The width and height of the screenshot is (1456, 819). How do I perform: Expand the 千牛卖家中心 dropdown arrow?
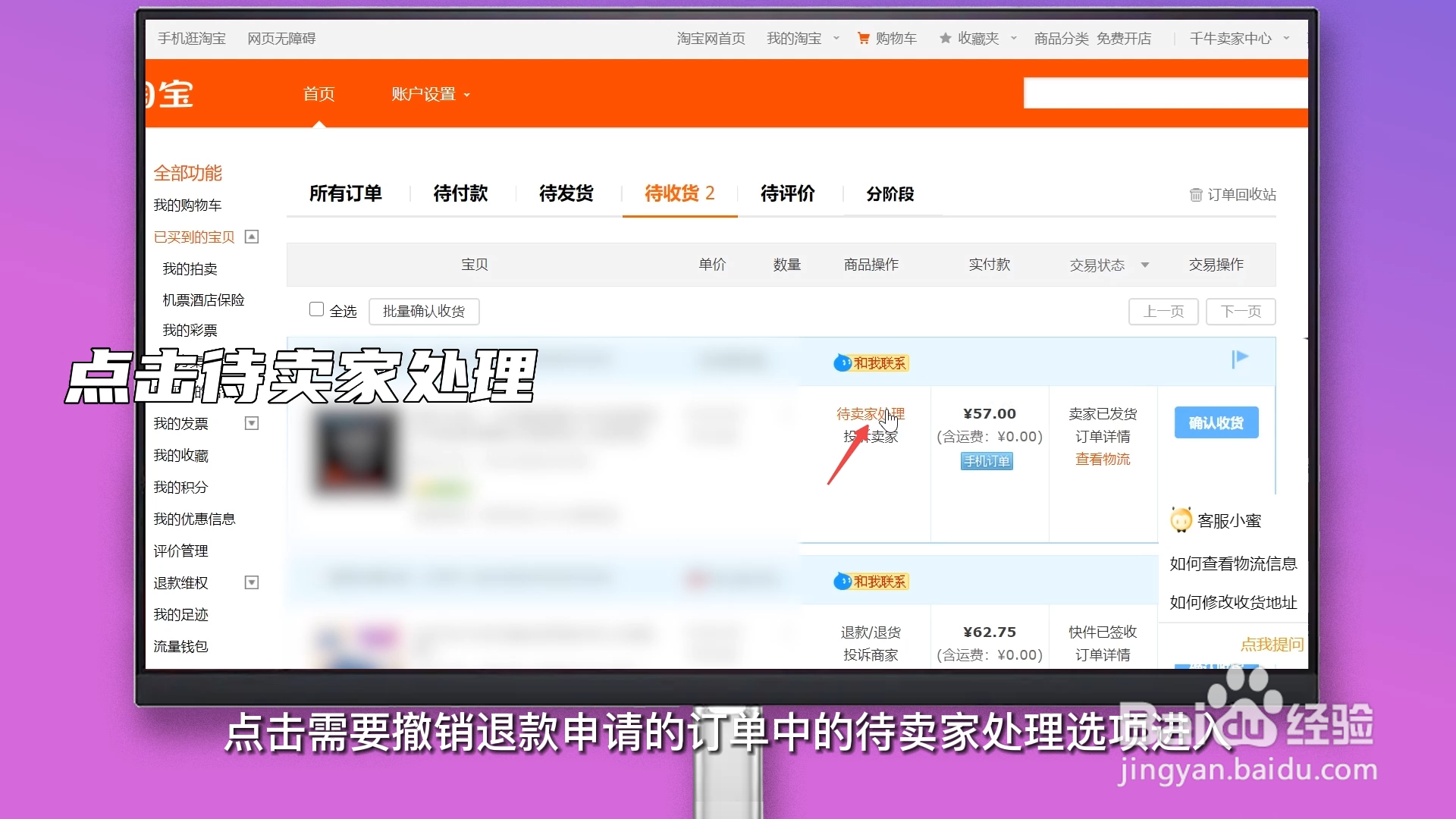coord(1286,38)
